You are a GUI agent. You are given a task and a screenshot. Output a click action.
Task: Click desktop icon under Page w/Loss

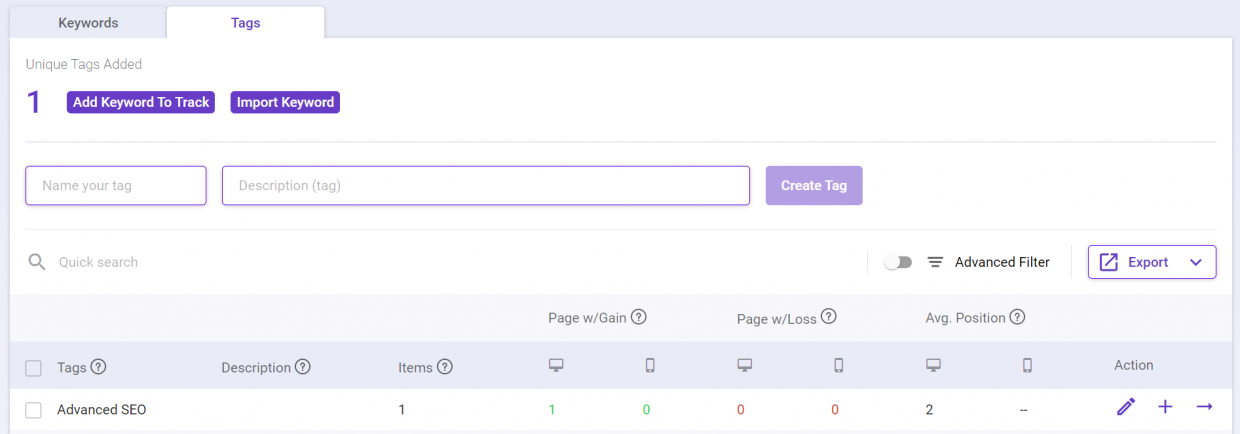[745, 366]
